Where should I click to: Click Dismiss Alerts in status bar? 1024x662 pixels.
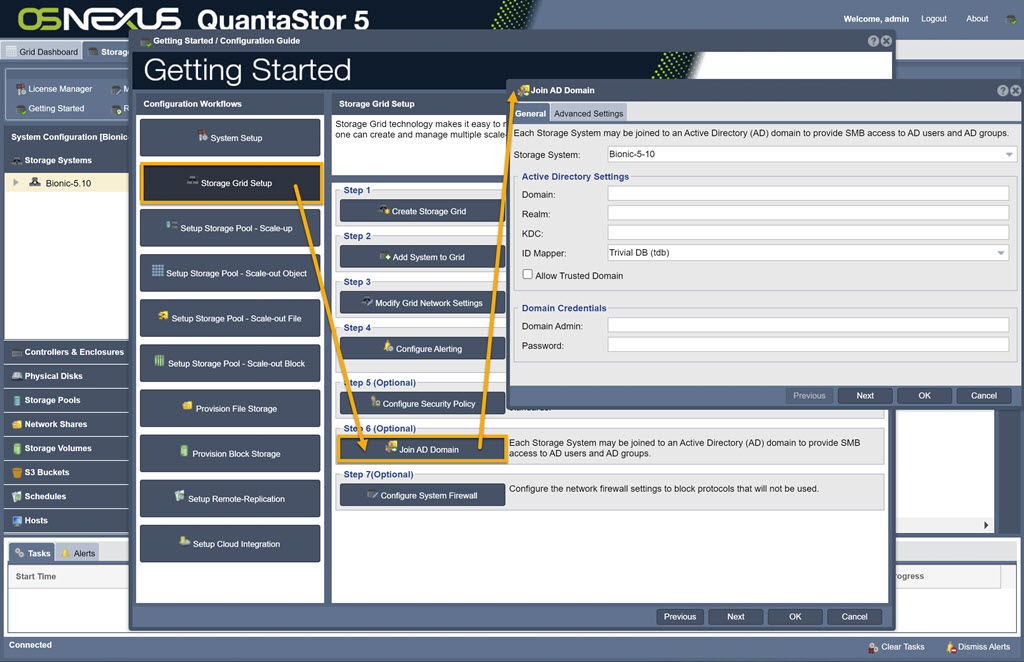978,647
